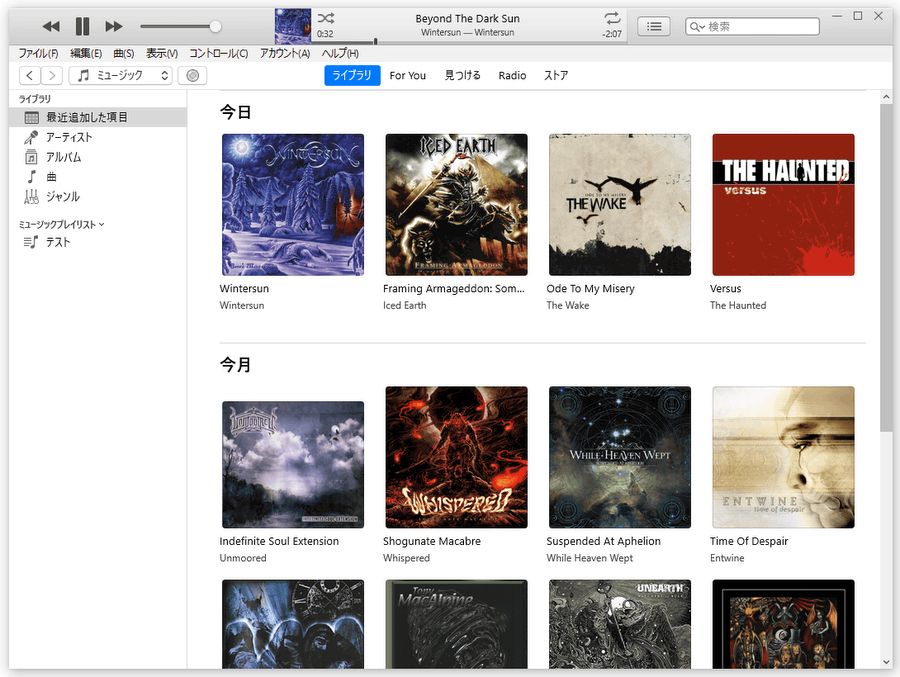Go forward with the right arrow button
The height and width of the screenshot is (677, 900).
(x=52, y=75)
